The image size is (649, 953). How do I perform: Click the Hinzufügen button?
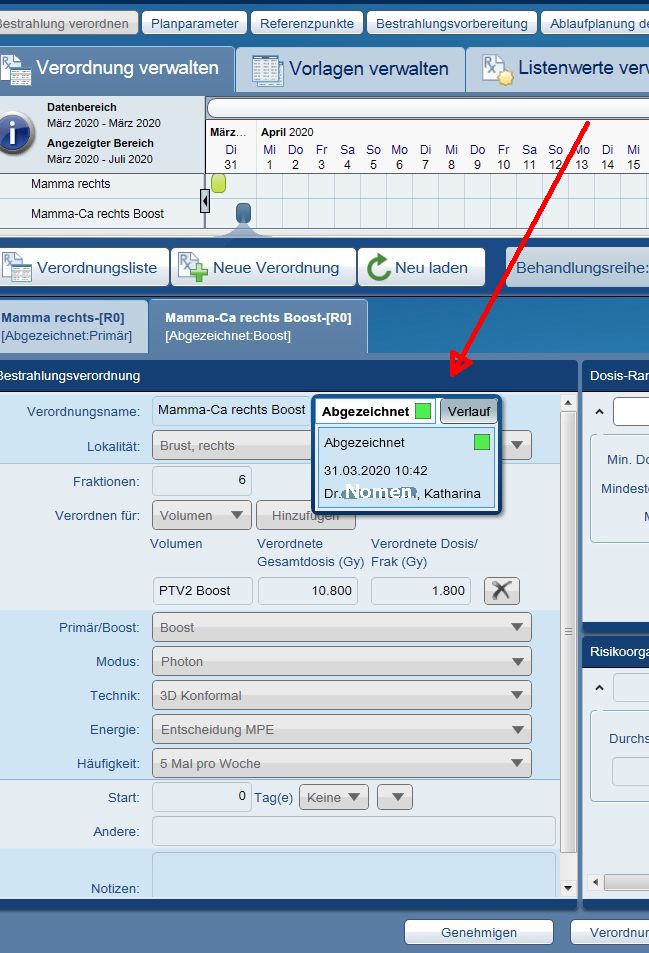click(305, 516)
